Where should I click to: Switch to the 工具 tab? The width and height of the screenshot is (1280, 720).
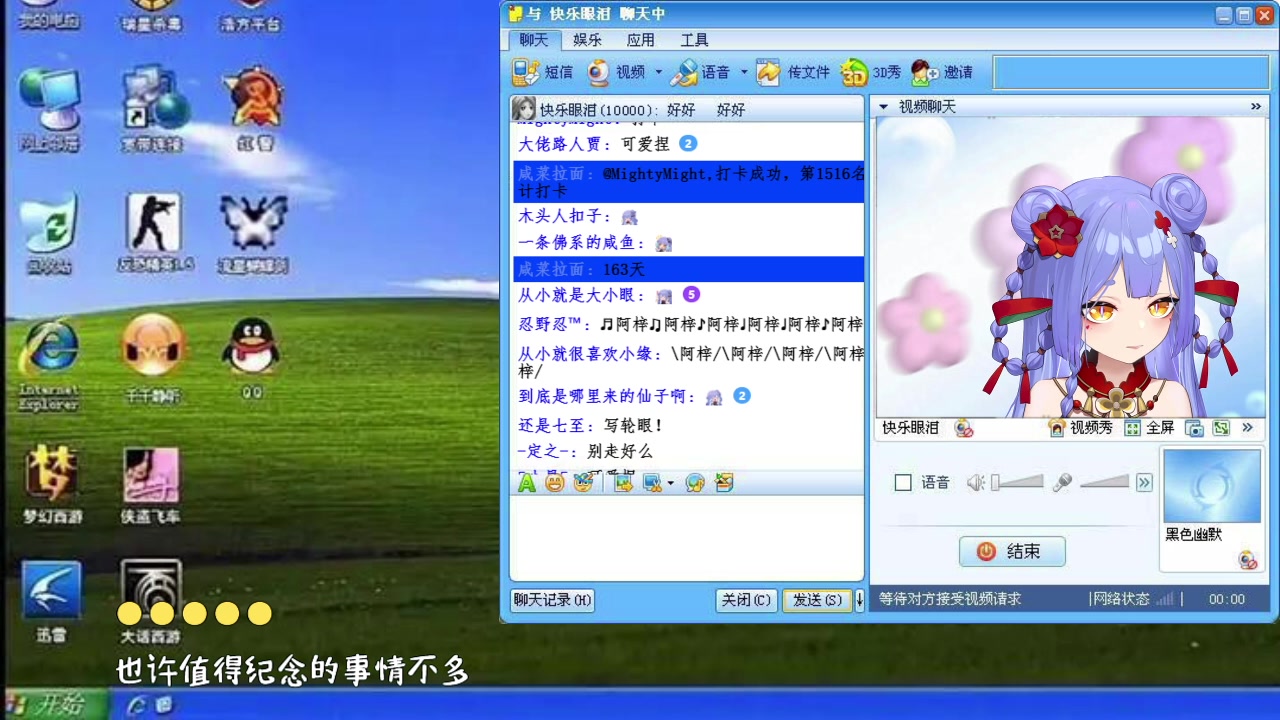tap(694, 40)
